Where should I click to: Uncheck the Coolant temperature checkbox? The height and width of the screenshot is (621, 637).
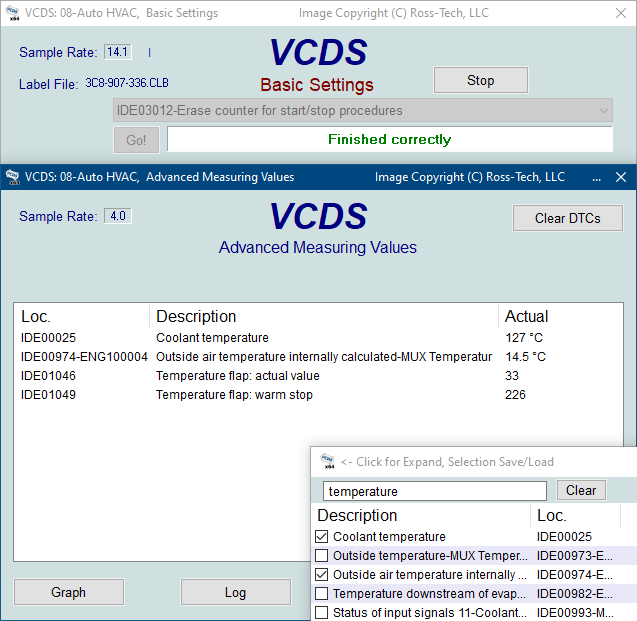[x=321, y=537]
